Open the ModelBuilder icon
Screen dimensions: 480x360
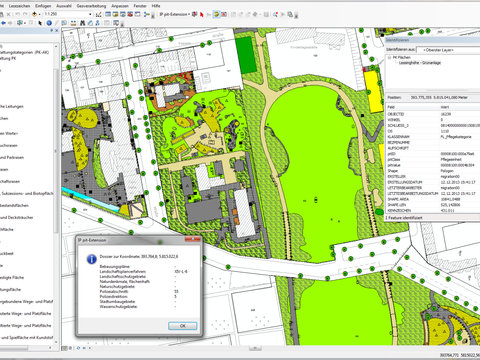(146, 14)
